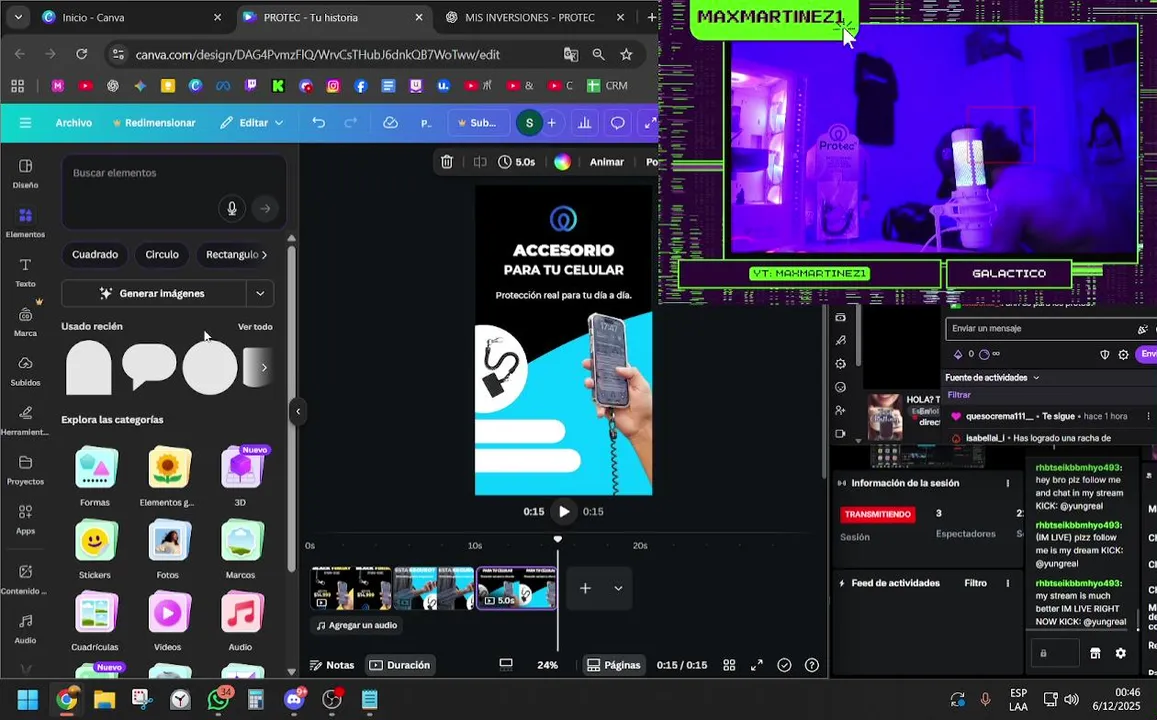
Task: Open the Archivo menu
Action: pos(74,122)
